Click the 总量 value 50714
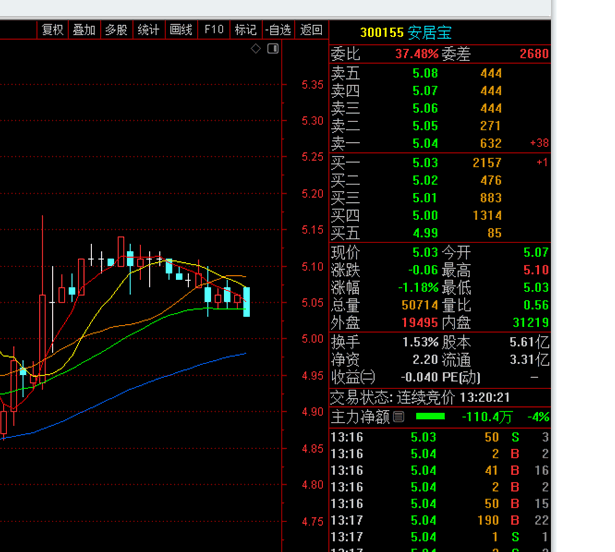 [420, 305]
